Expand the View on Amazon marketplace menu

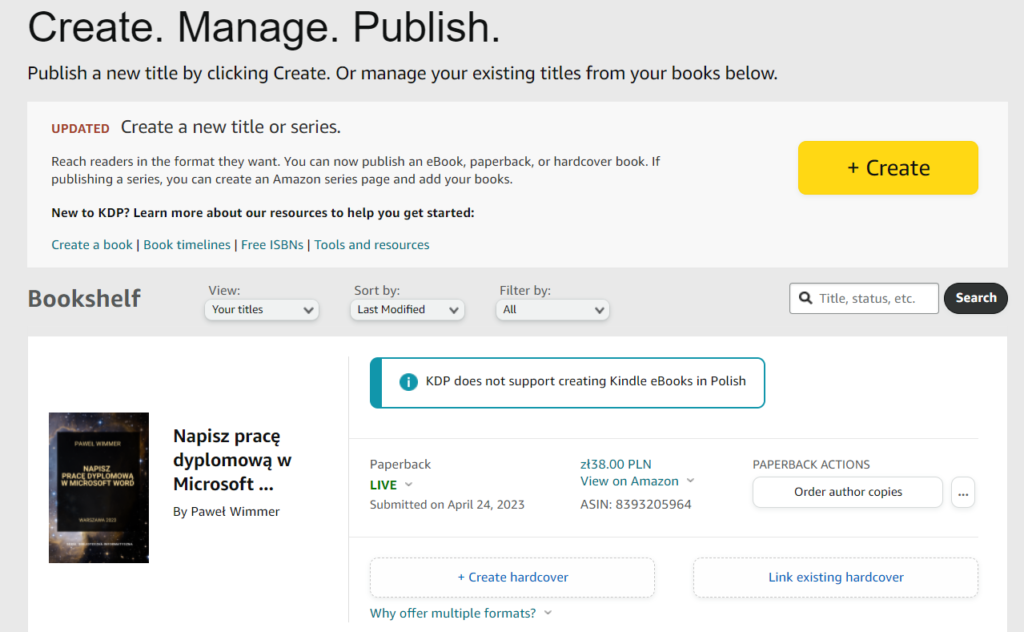[x=690, y=481]
